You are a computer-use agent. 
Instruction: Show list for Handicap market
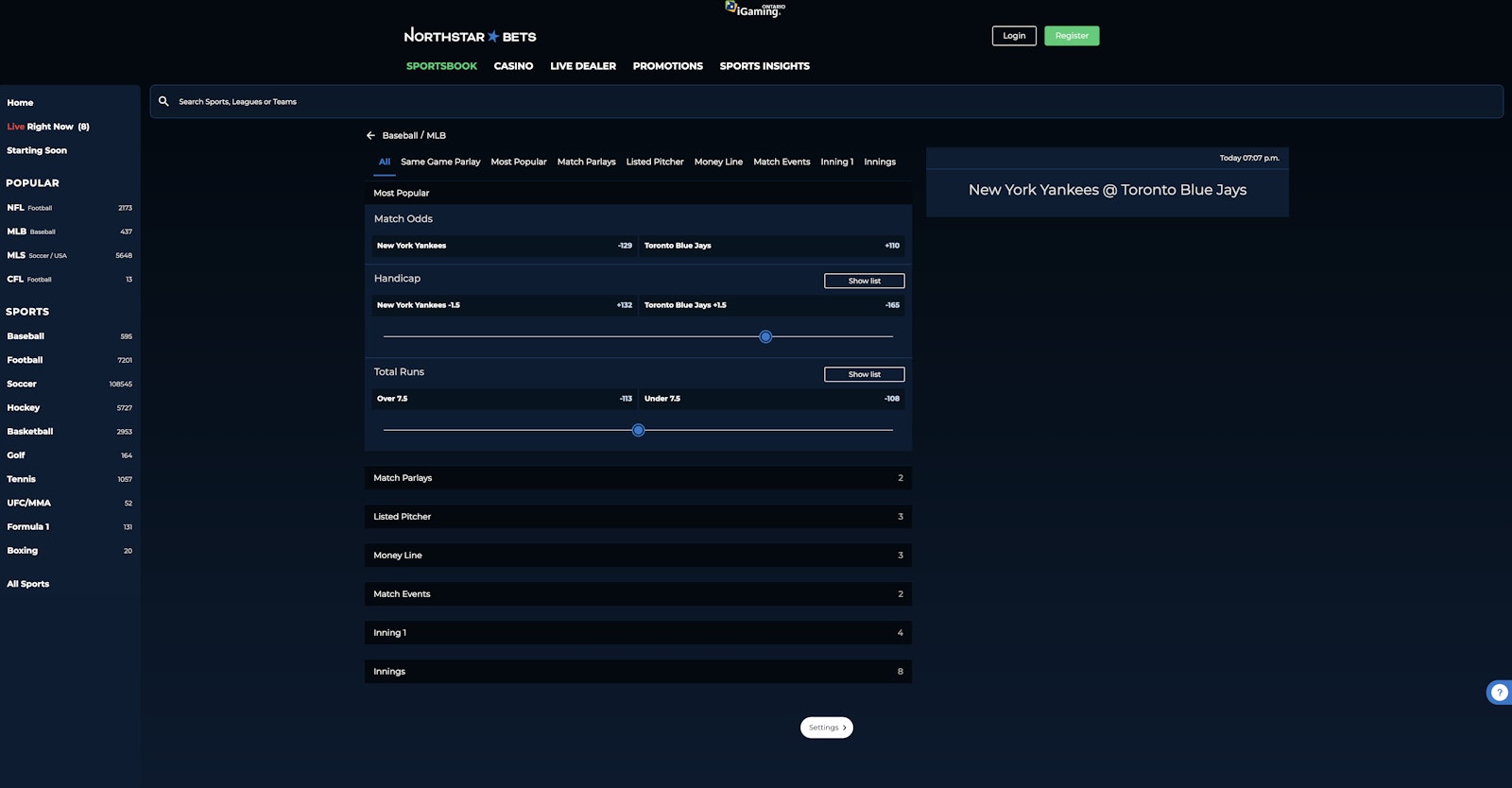[864, 281]
